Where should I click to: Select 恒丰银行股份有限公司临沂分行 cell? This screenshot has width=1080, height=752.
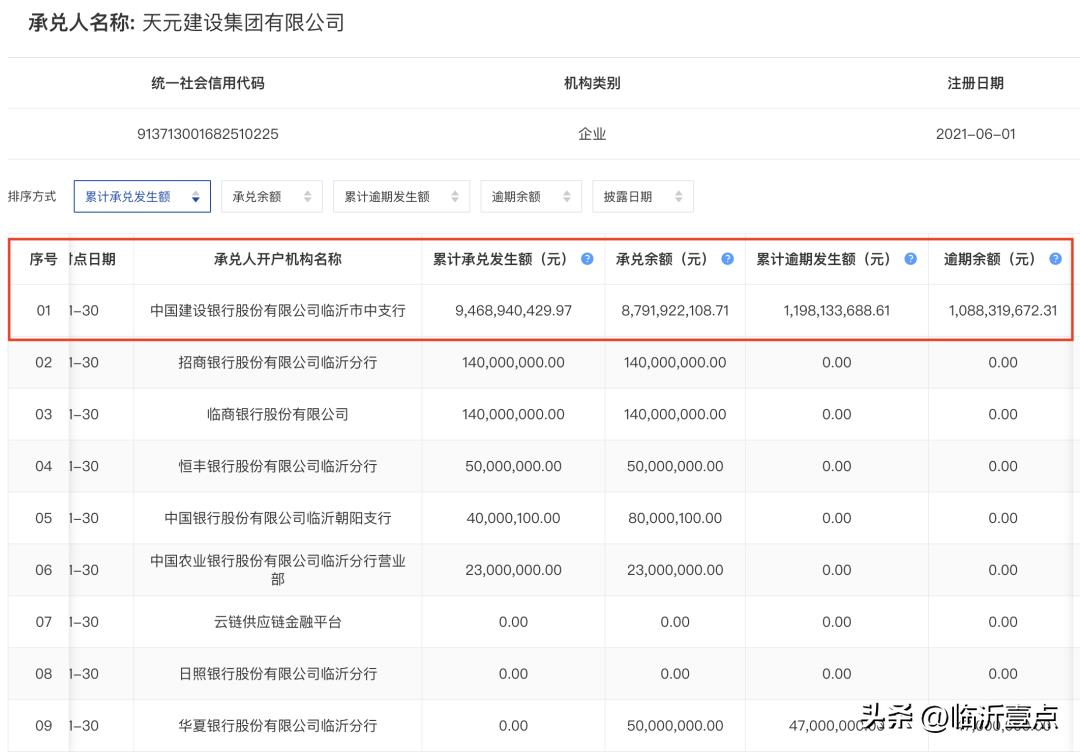(278, 466)
